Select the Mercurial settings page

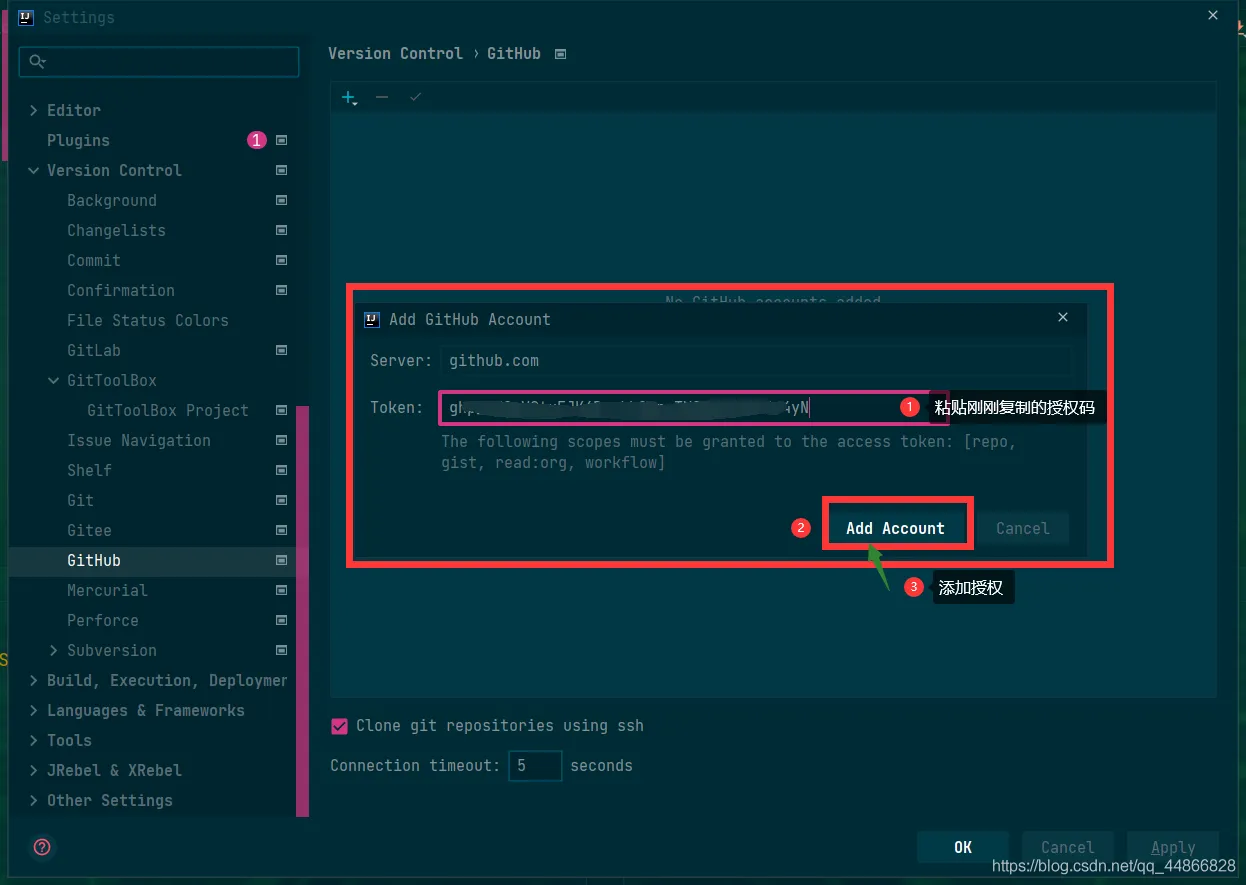[107, 590]
